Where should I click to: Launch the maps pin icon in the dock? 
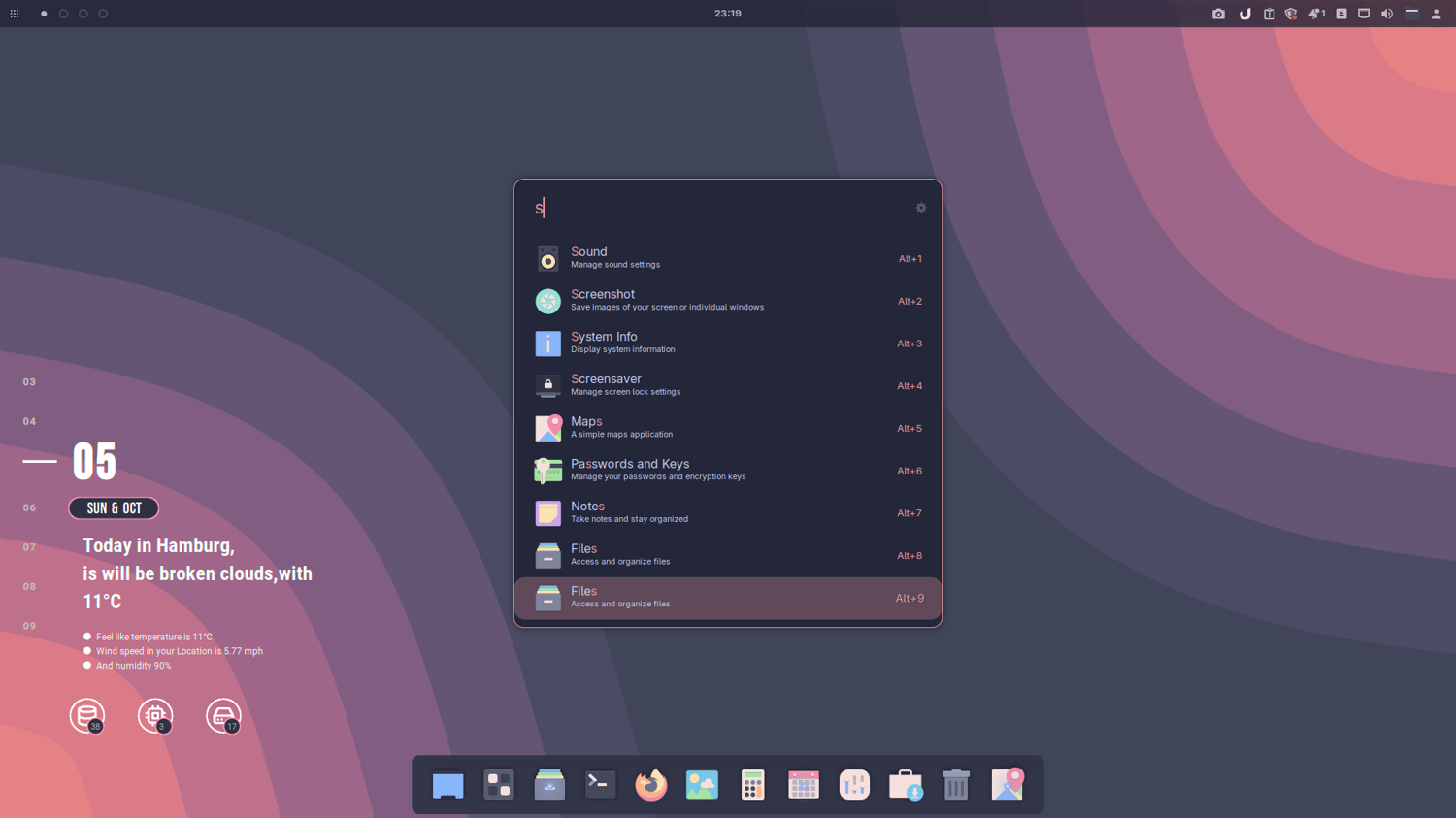click(x=1008, y=785)
